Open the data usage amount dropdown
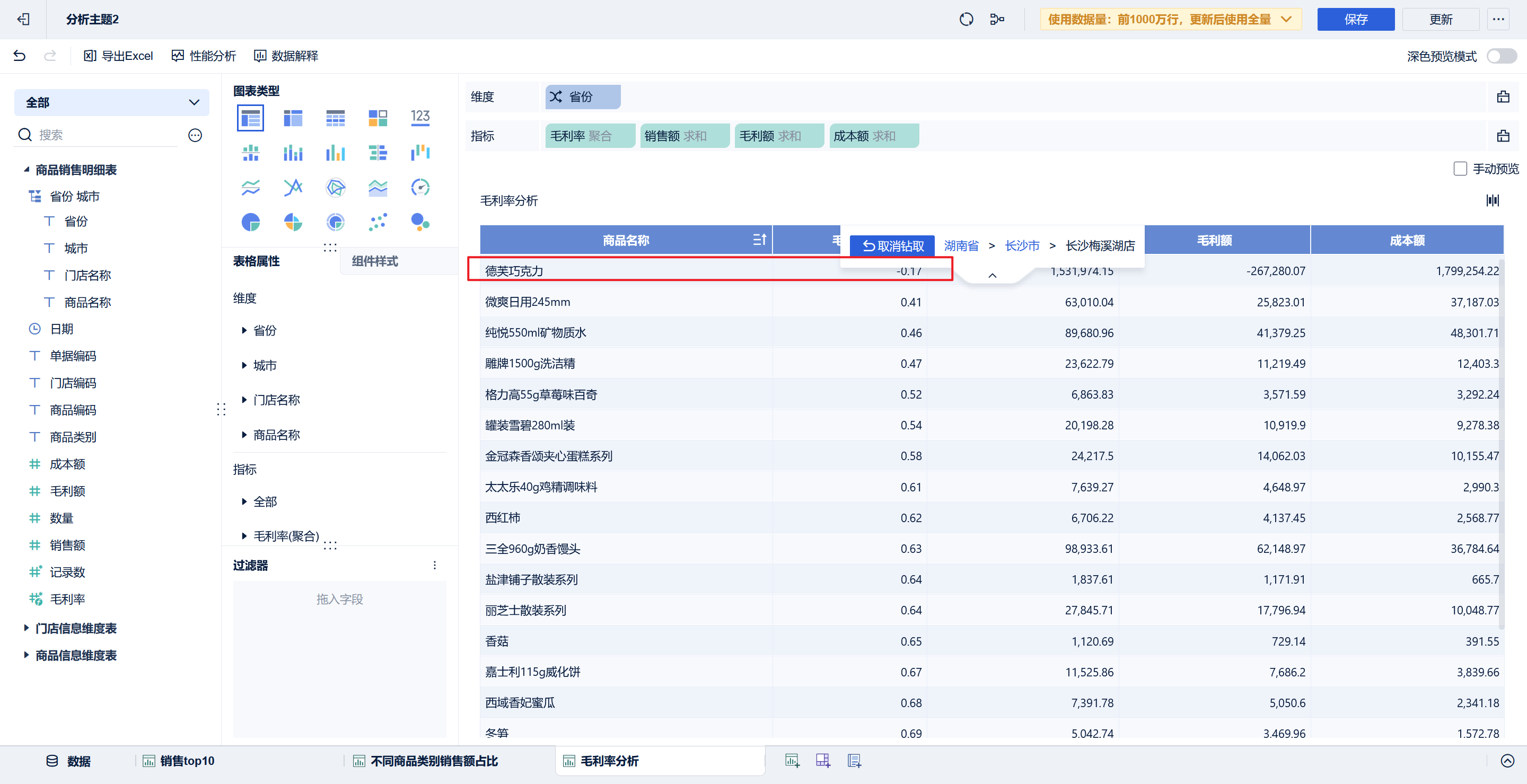The height and width of the screenshot is (784, 1527). click(x=1170, y=20)
